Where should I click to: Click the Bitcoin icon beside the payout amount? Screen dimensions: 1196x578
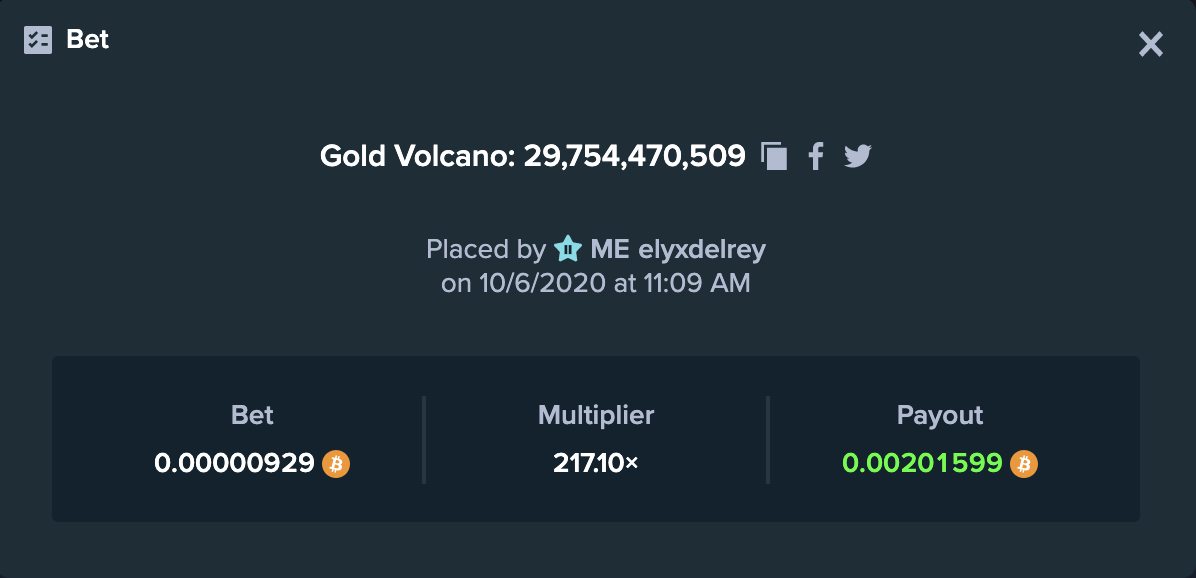tap(1024, 464)
